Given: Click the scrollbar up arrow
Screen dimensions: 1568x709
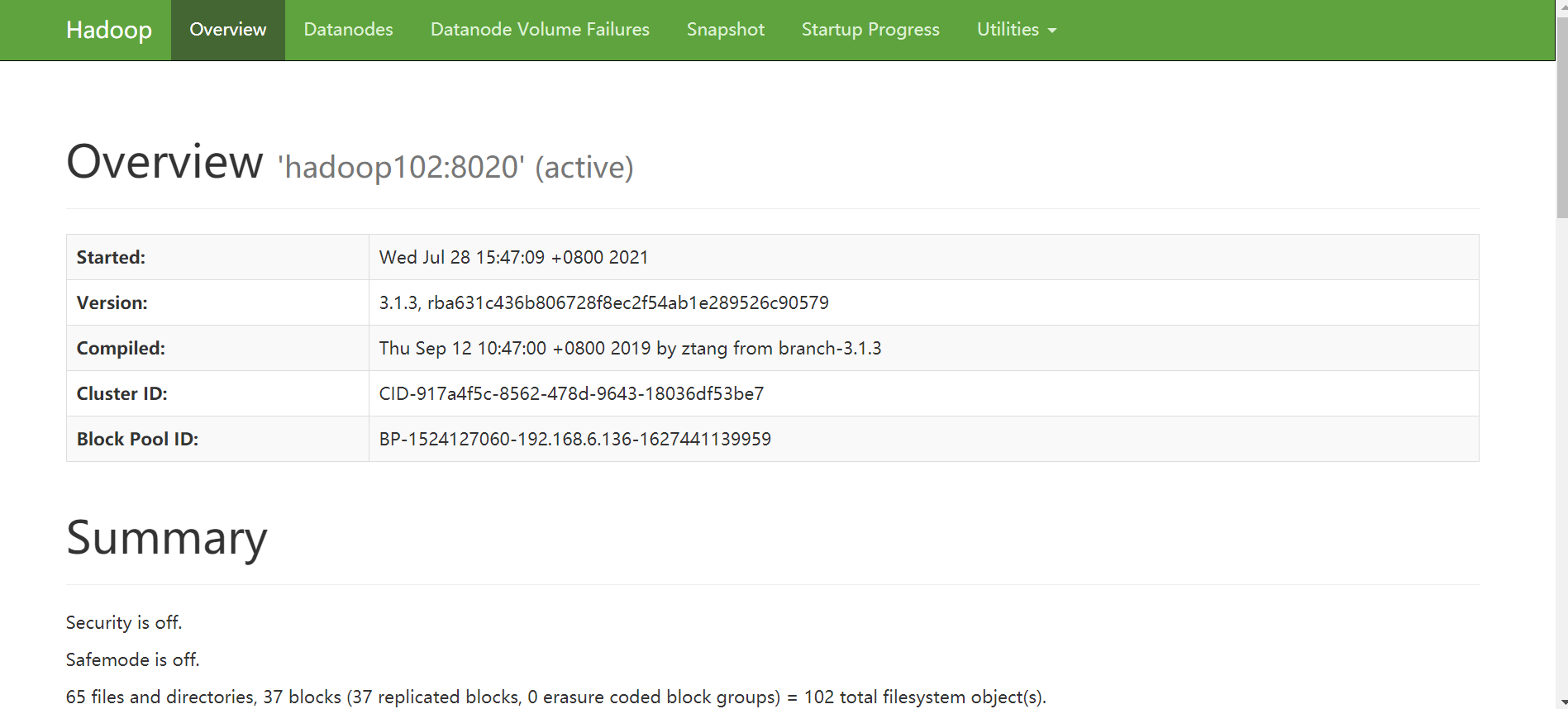Looking at the screenshot, I should tap(1561, 6).
